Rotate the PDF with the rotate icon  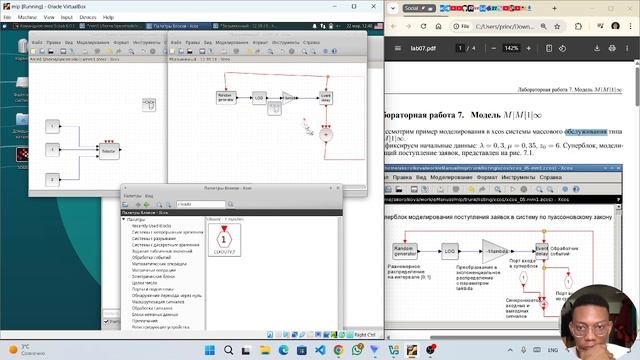562,48
